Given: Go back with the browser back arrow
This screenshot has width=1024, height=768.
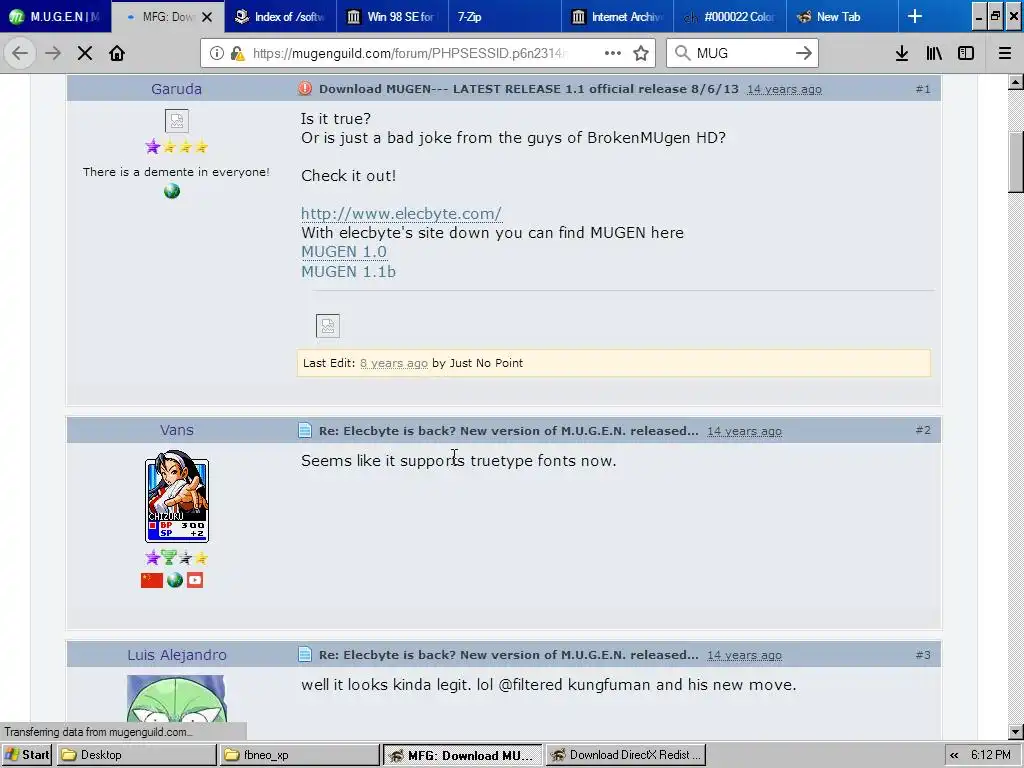Looking at the screenshot, I should (x=20, y=53).
